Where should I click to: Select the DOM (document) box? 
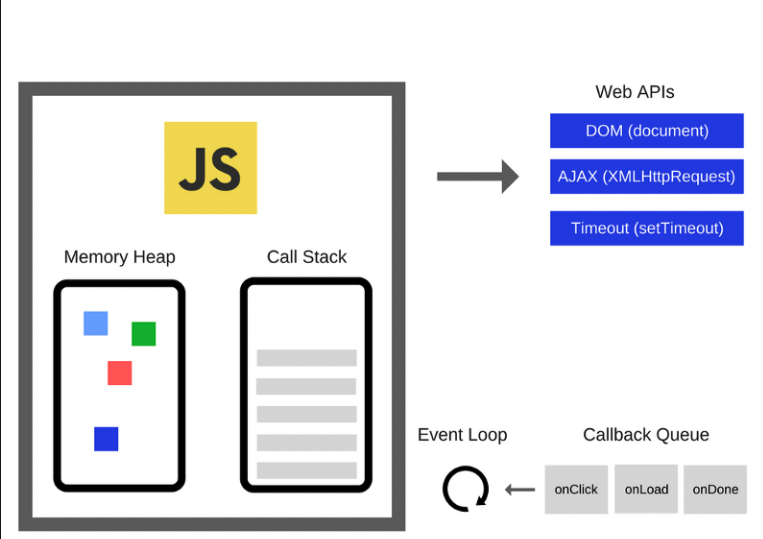click(647, 131)
